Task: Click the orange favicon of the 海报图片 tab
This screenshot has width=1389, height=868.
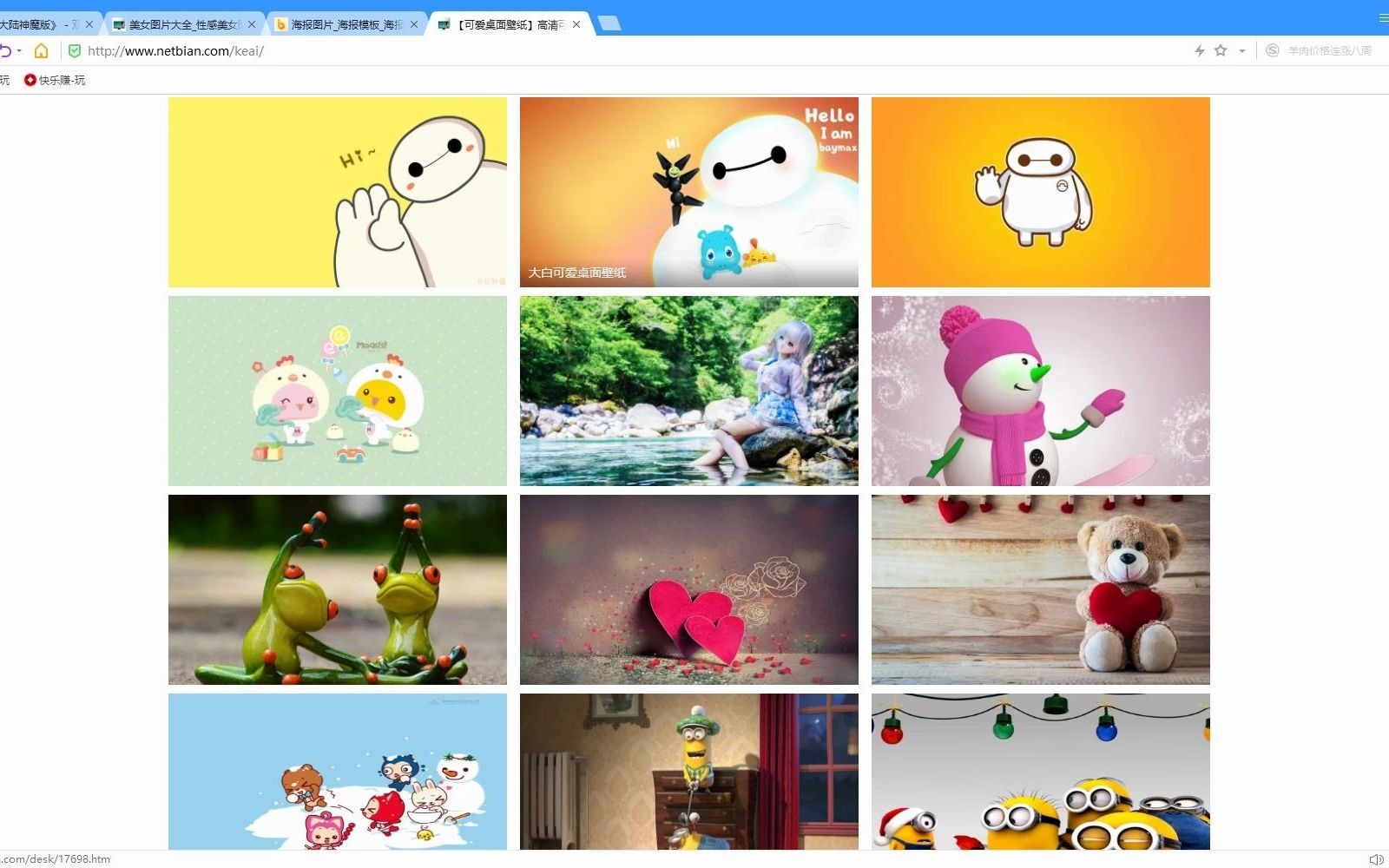Action: [281, 24]
